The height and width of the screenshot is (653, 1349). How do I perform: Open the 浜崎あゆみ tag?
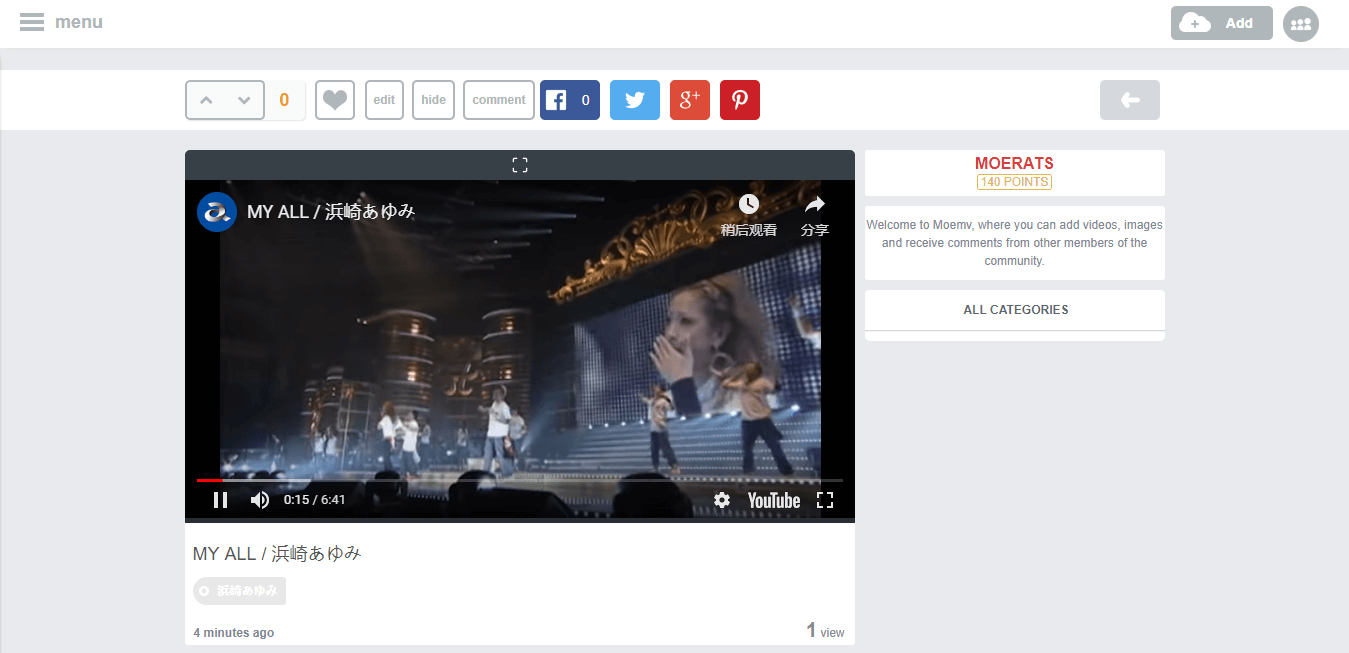click(240, 591)
